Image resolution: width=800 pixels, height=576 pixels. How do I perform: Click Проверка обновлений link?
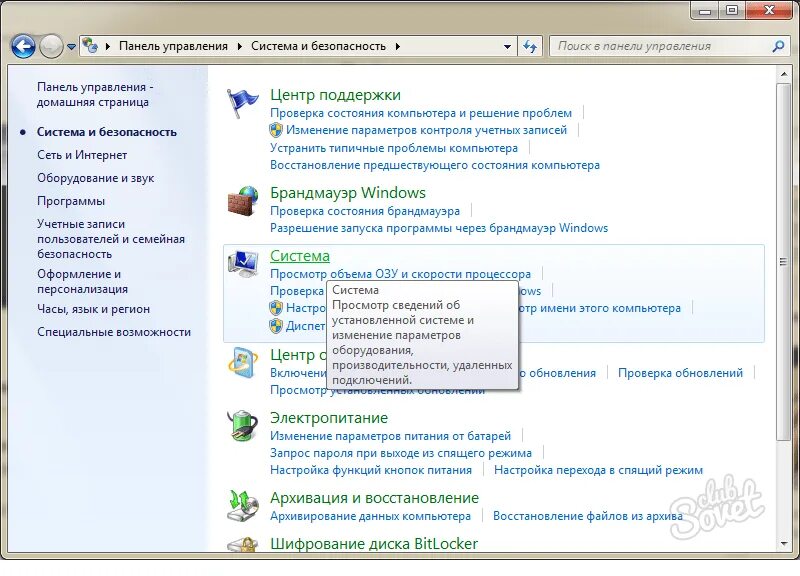coord(680,373)
